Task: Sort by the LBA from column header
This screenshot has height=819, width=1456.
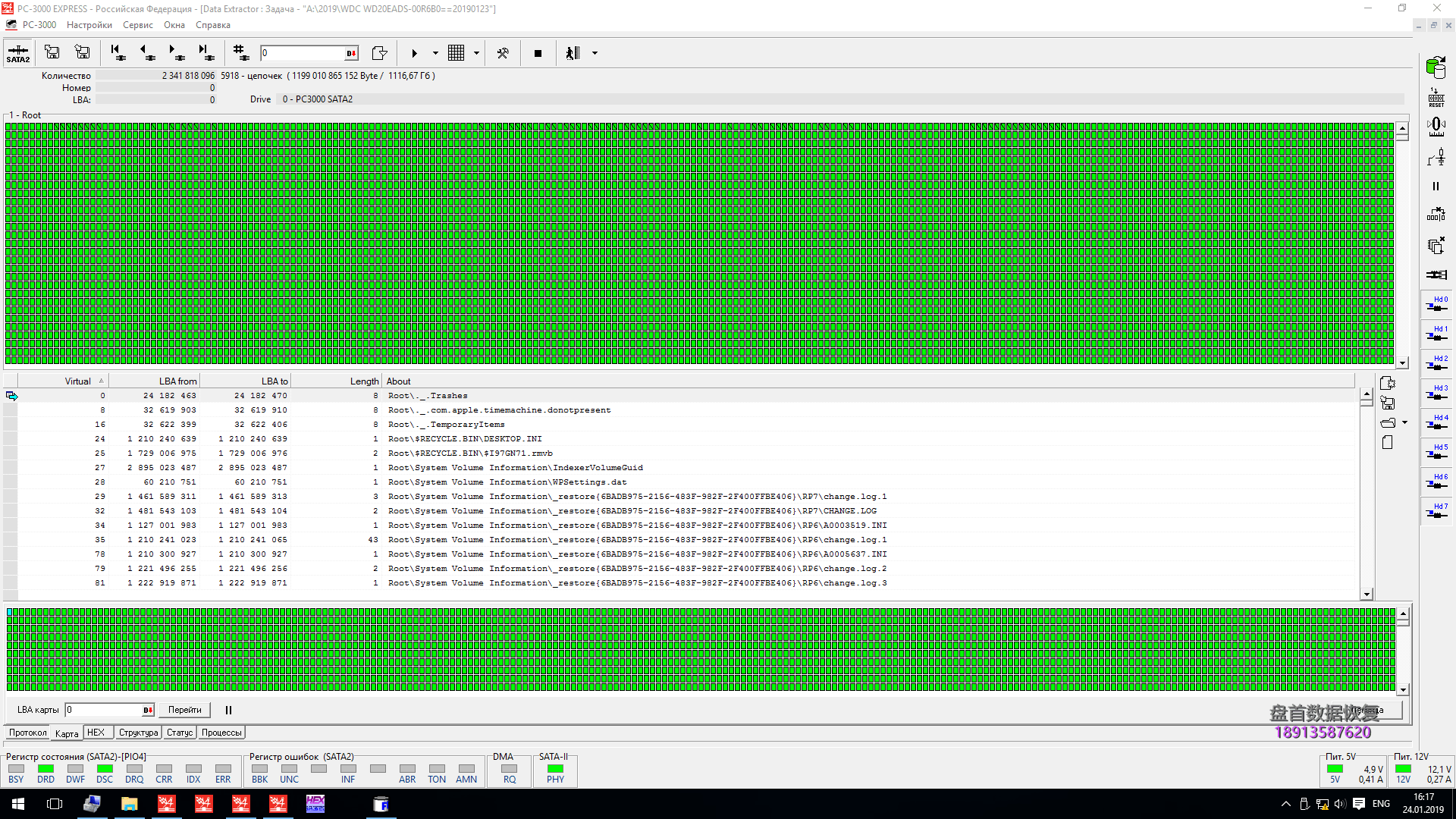Action: point(154,381)
